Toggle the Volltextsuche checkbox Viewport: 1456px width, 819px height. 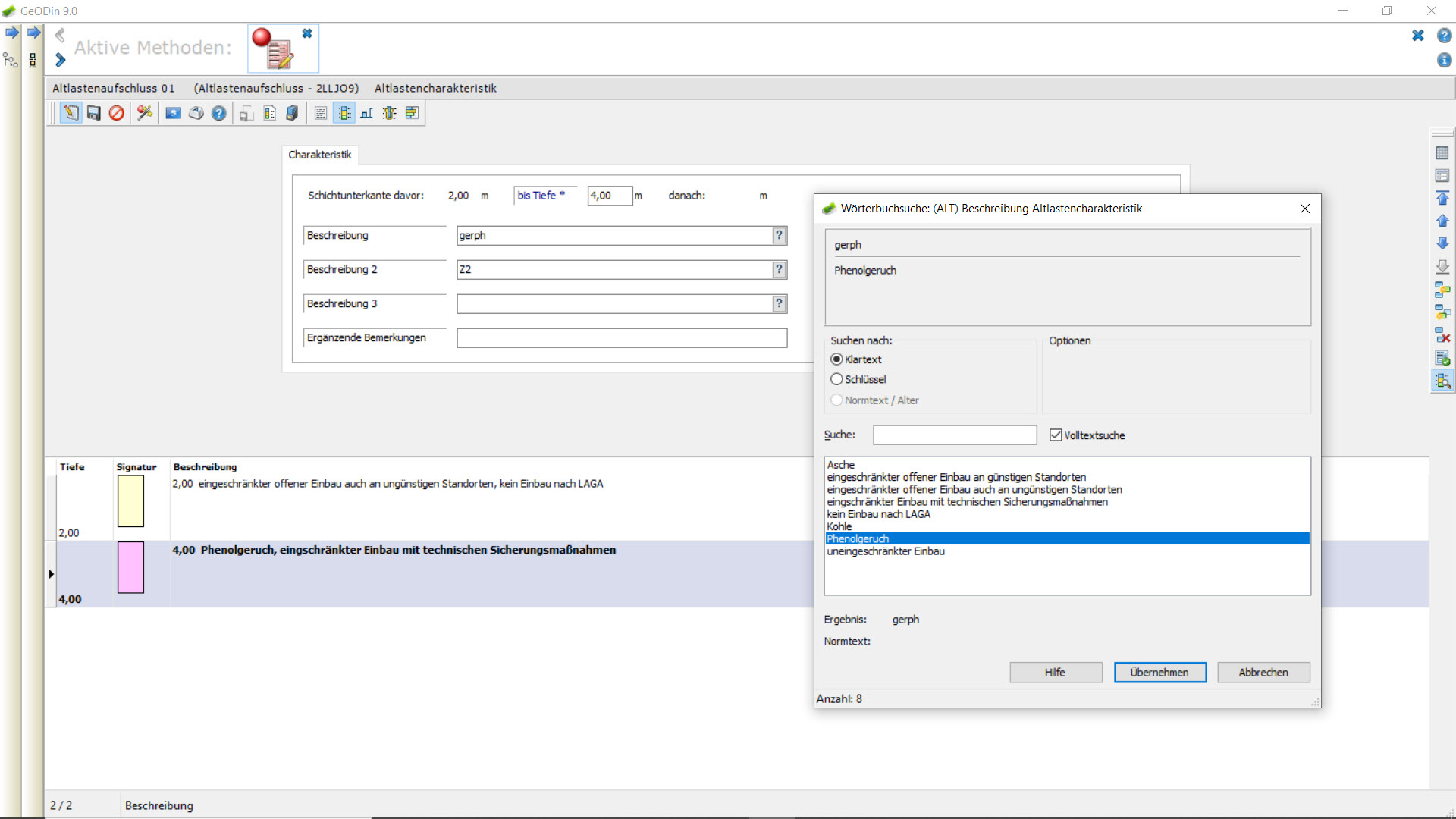click(x=1087, y=435)
